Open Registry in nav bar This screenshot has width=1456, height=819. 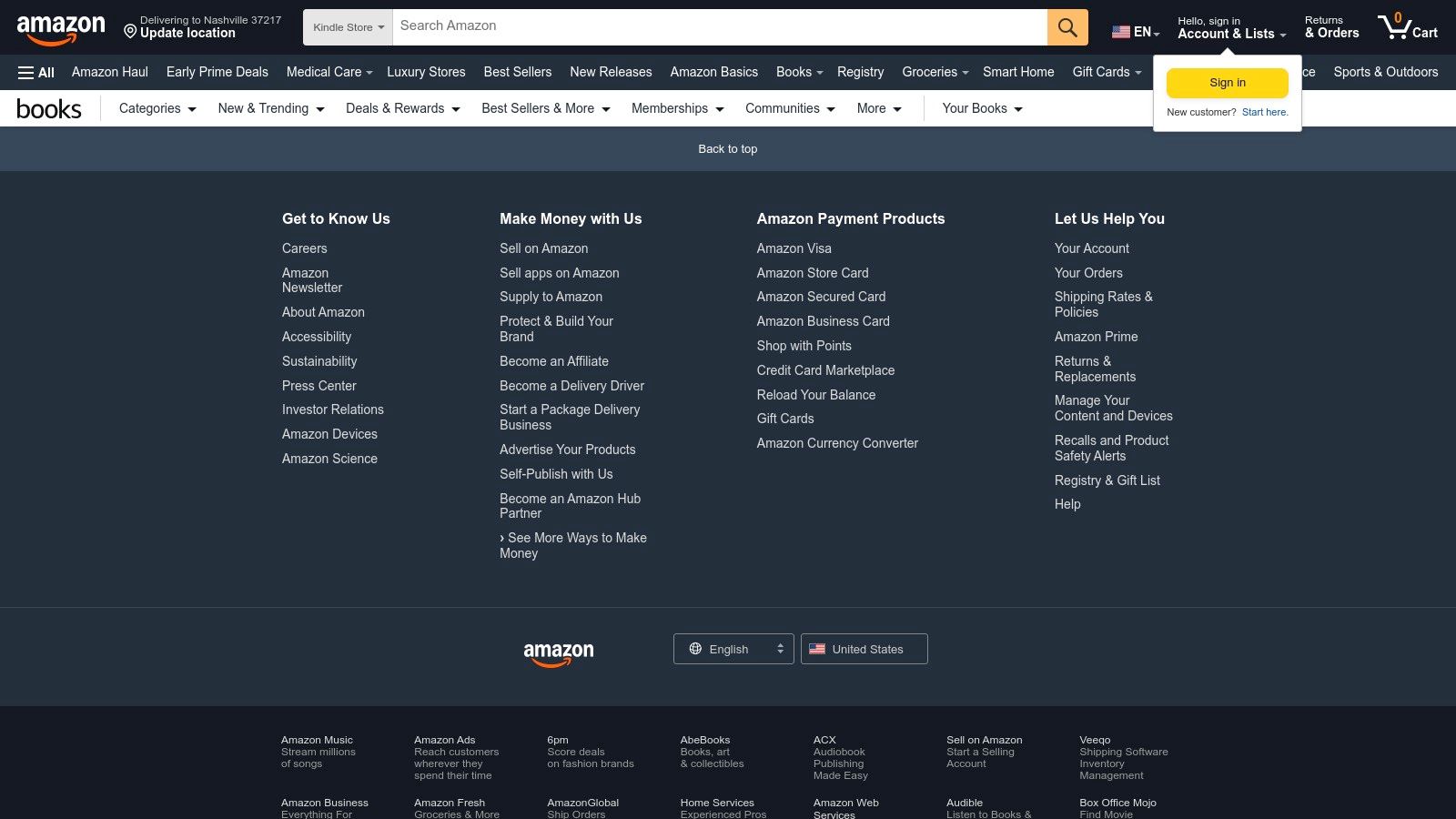click(861, 72)
